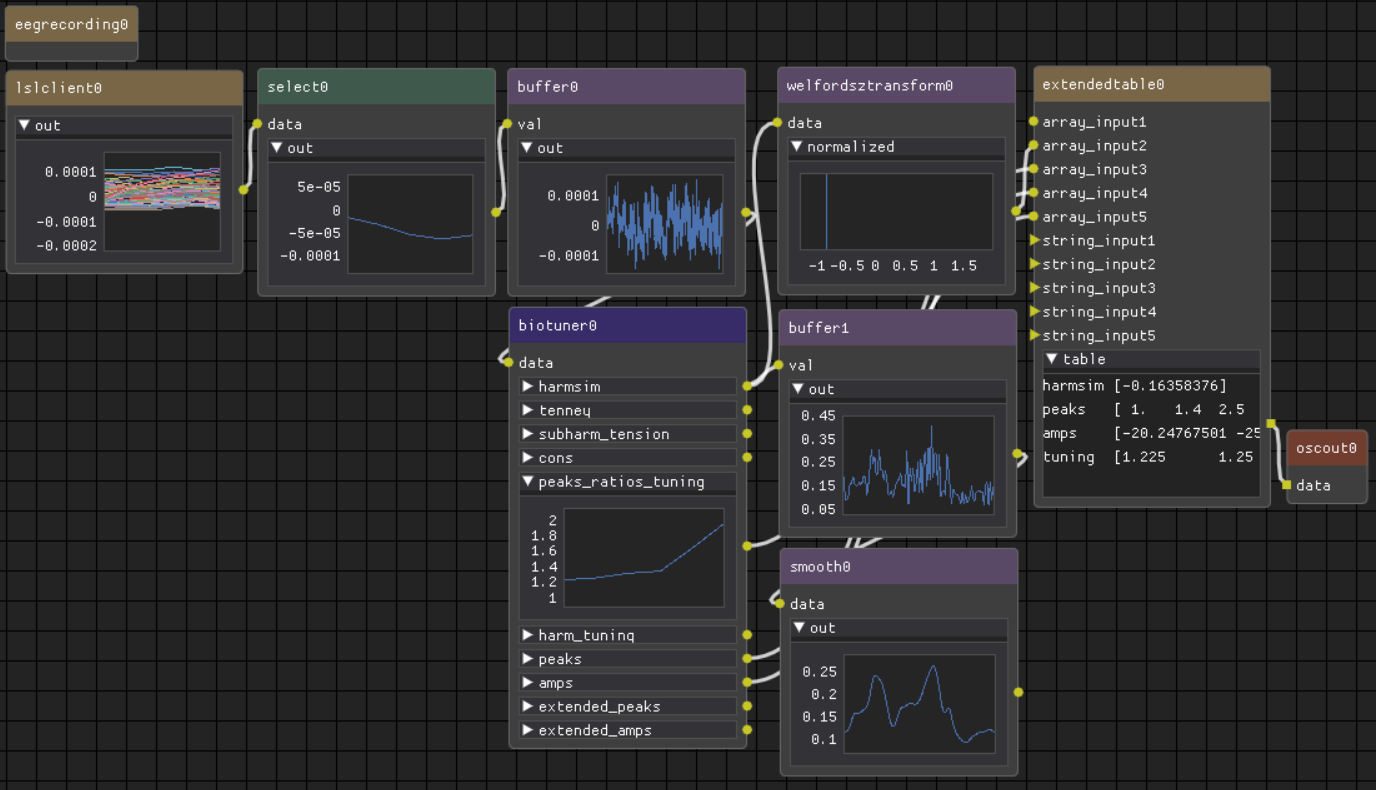Viewport: 1376px width, 790px height.
Task: Click the oscout0 data input square port
Action: (x=1287, y=485)
